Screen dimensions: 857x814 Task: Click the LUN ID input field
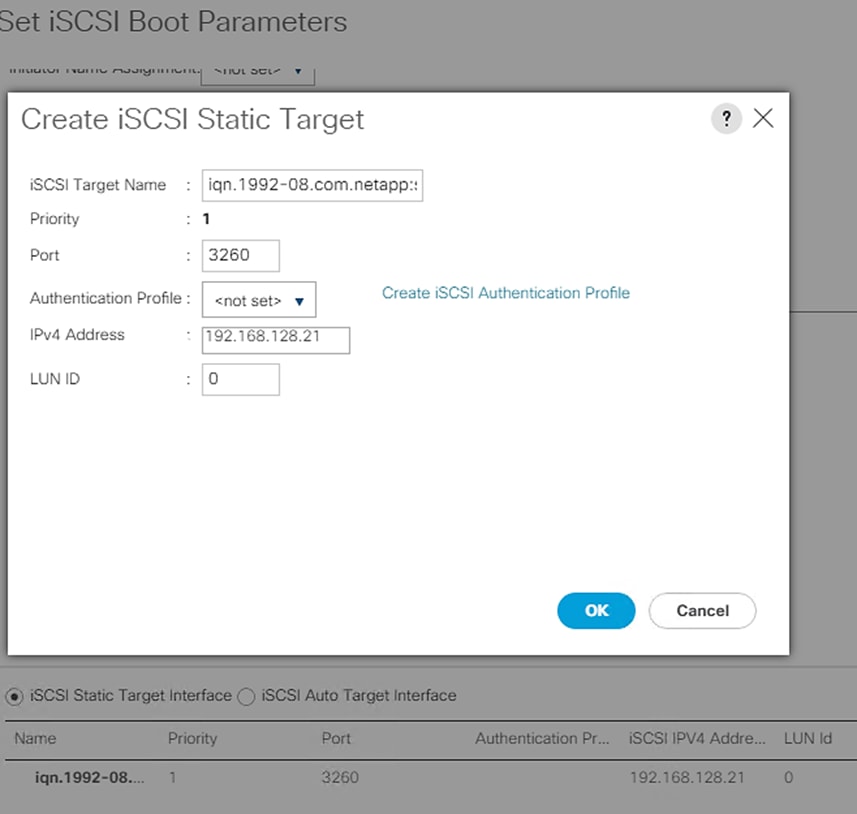[x=240, y=379]
